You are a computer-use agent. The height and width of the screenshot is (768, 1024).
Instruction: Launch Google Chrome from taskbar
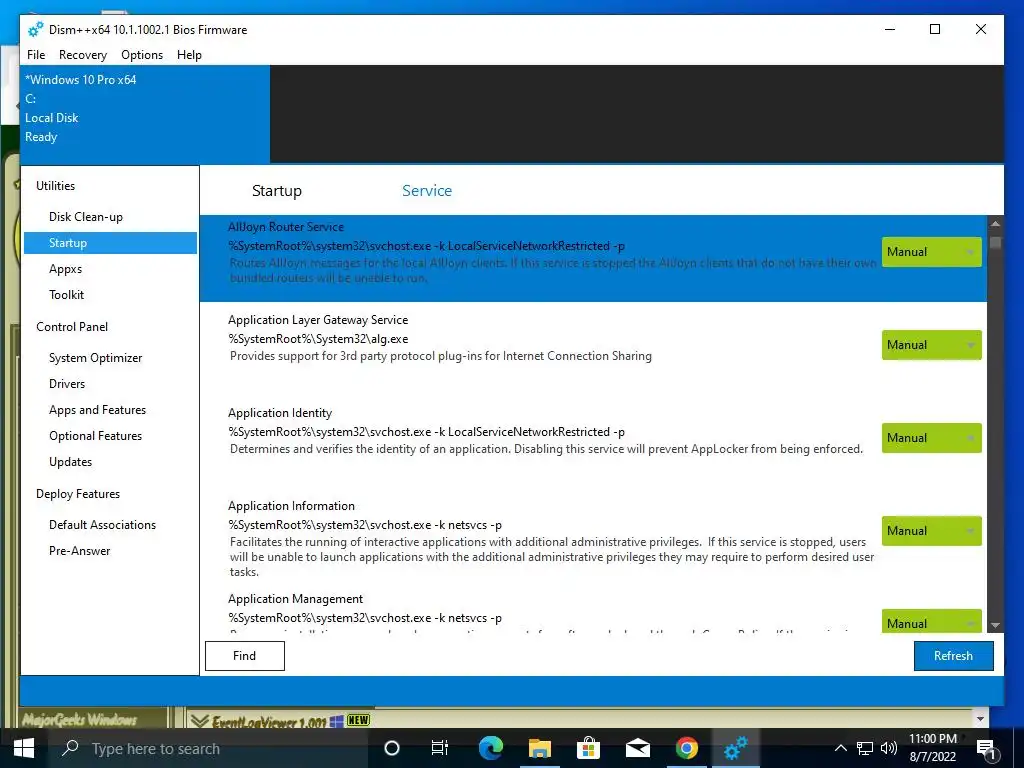coord(686,748)
